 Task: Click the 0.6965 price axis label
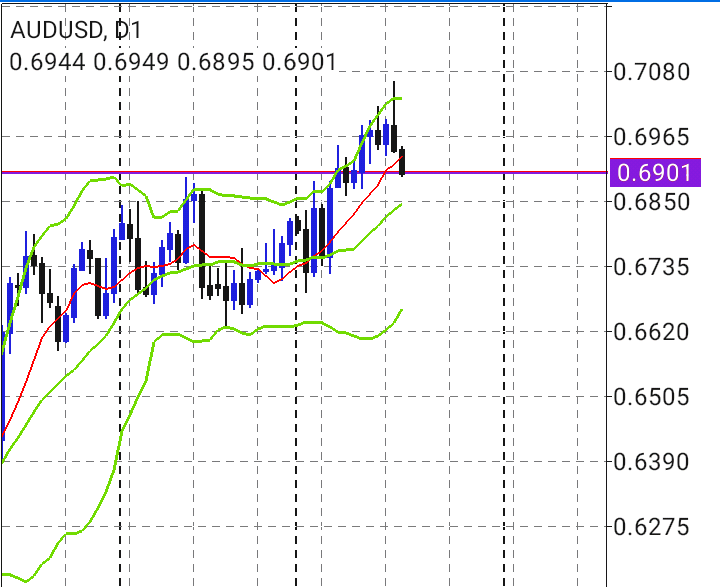coord(652,137)
